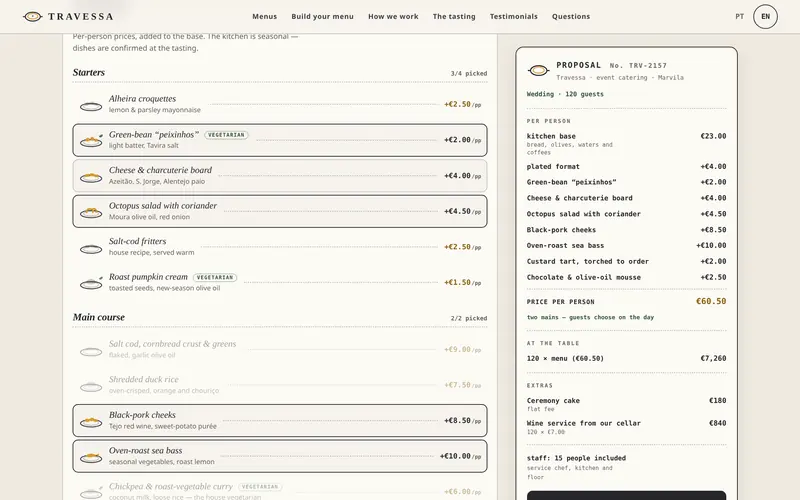Click the Oven-roast sea bass plate icon
This screenshot has width=800, height=500.
tap(91, 457)
